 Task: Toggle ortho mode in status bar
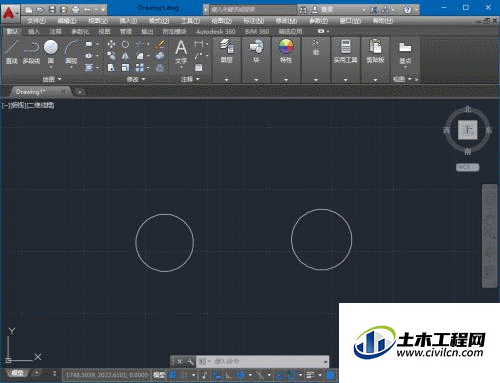[x=228, y=375]
